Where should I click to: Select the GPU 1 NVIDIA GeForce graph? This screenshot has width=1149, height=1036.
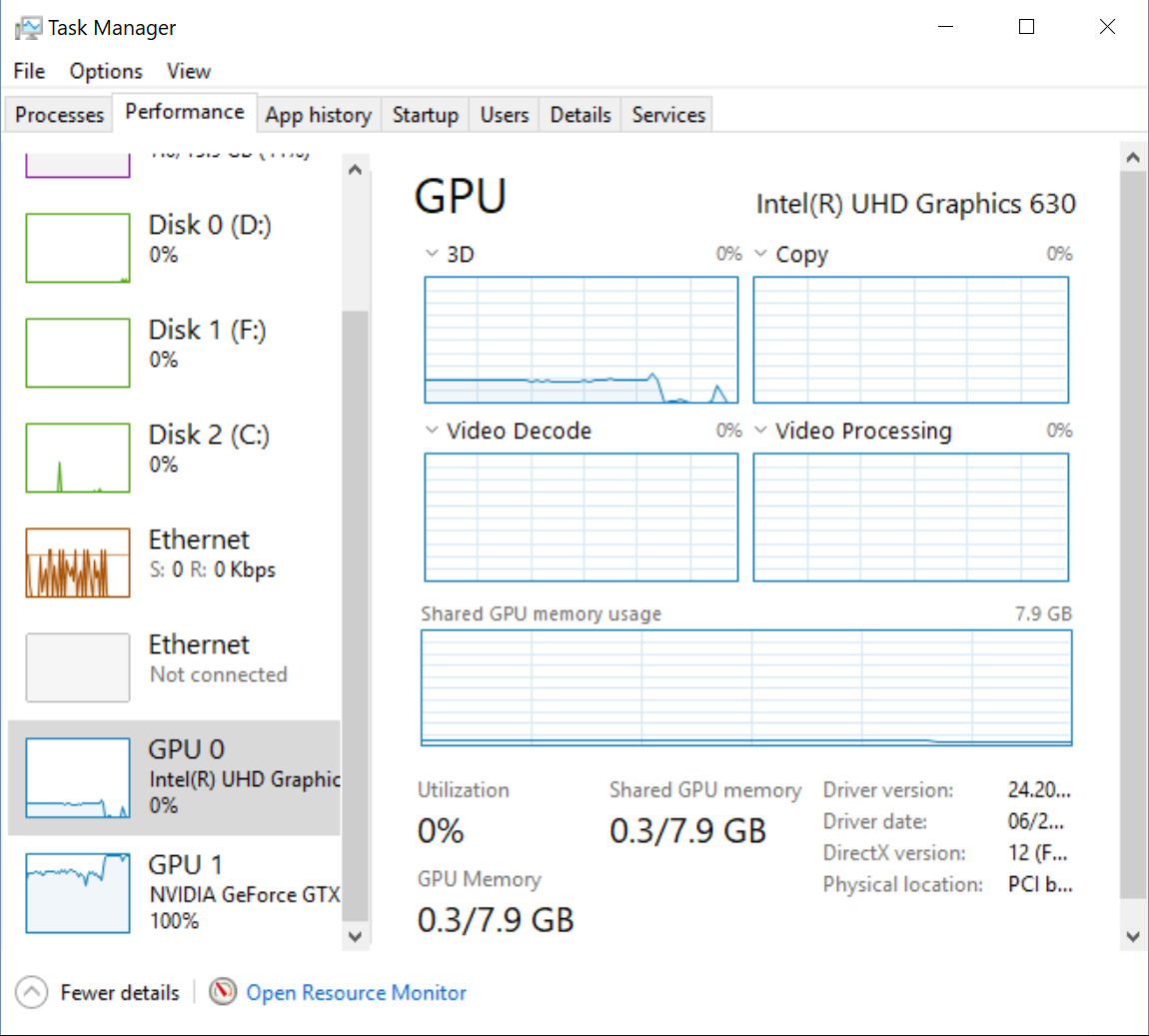point(78,892)
